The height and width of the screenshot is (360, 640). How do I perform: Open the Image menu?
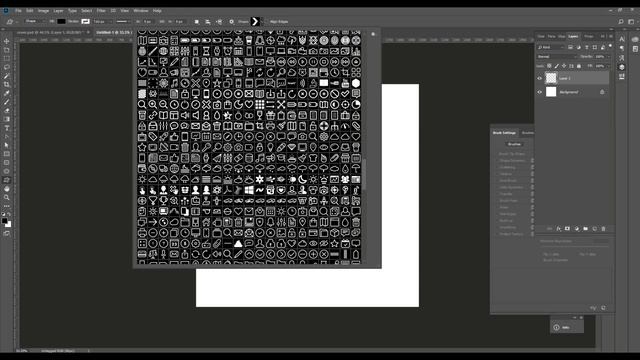pyautogui.click(x=43, y=11)
